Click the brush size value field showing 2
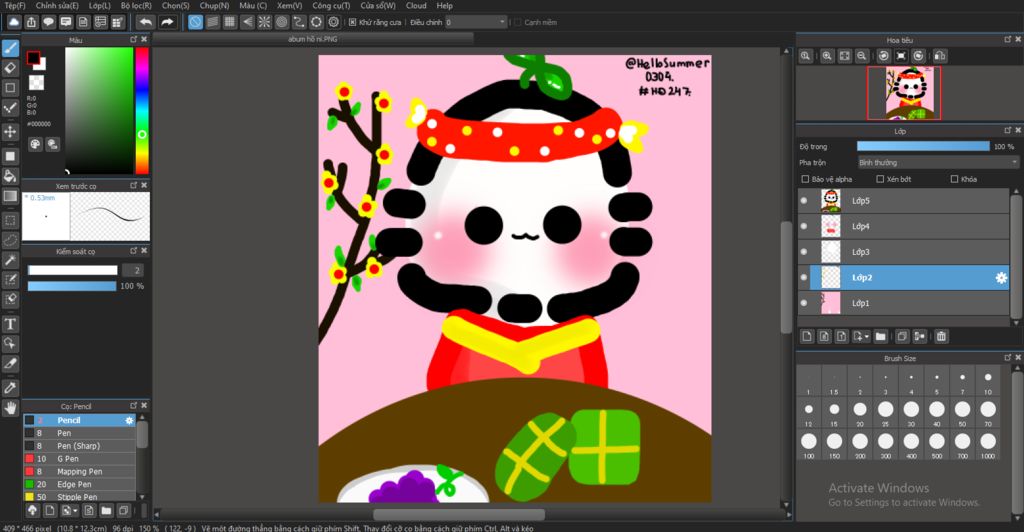Screen dimensions: 1024x532 133,270
